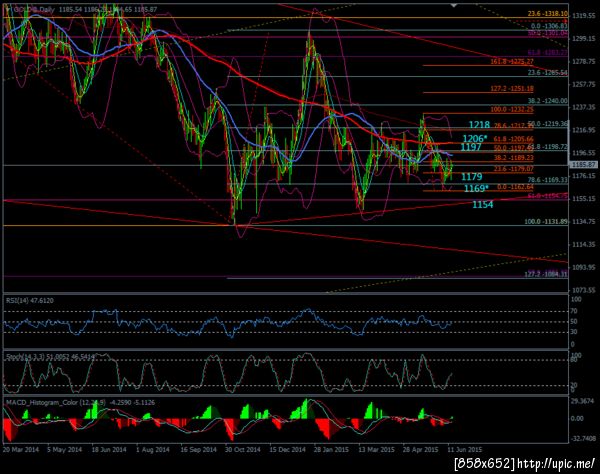
Task: Click the 1299.15 price scale value
Action: [x=584, y=39]
